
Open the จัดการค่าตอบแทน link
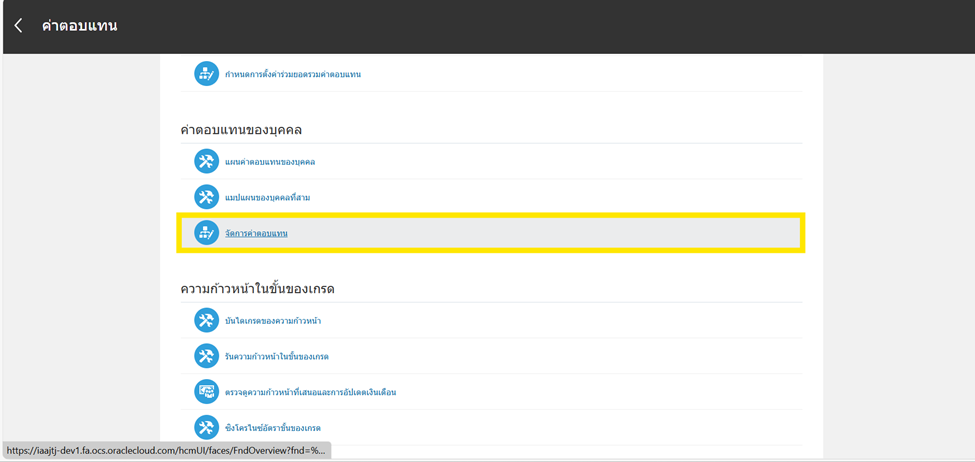click(x=256, y=233)
